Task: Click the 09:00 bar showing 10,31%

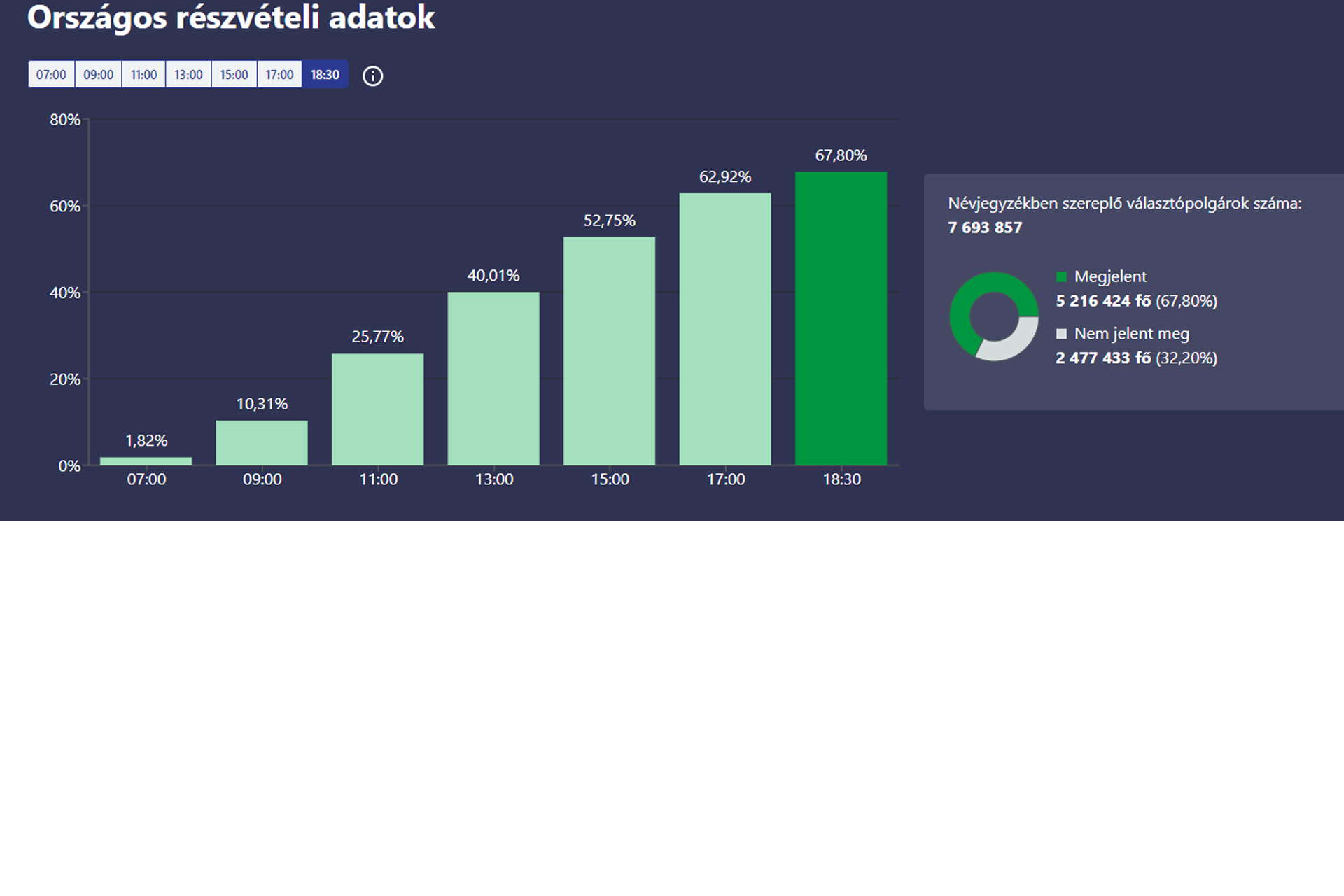Action: tap(262, 443)
